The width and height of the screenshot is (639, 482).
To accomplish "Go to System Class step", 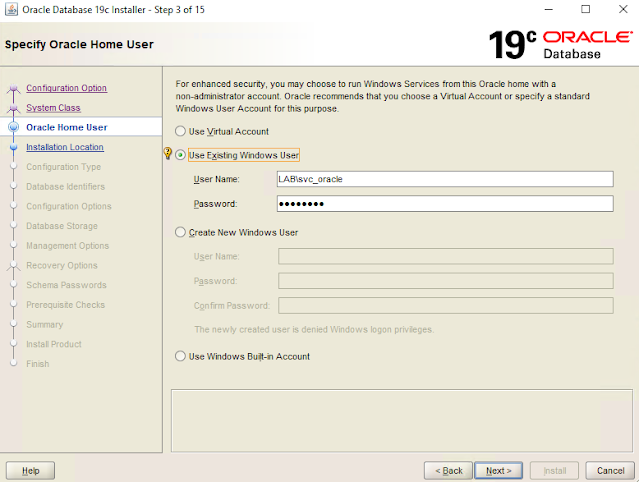I will coord(53,108).
